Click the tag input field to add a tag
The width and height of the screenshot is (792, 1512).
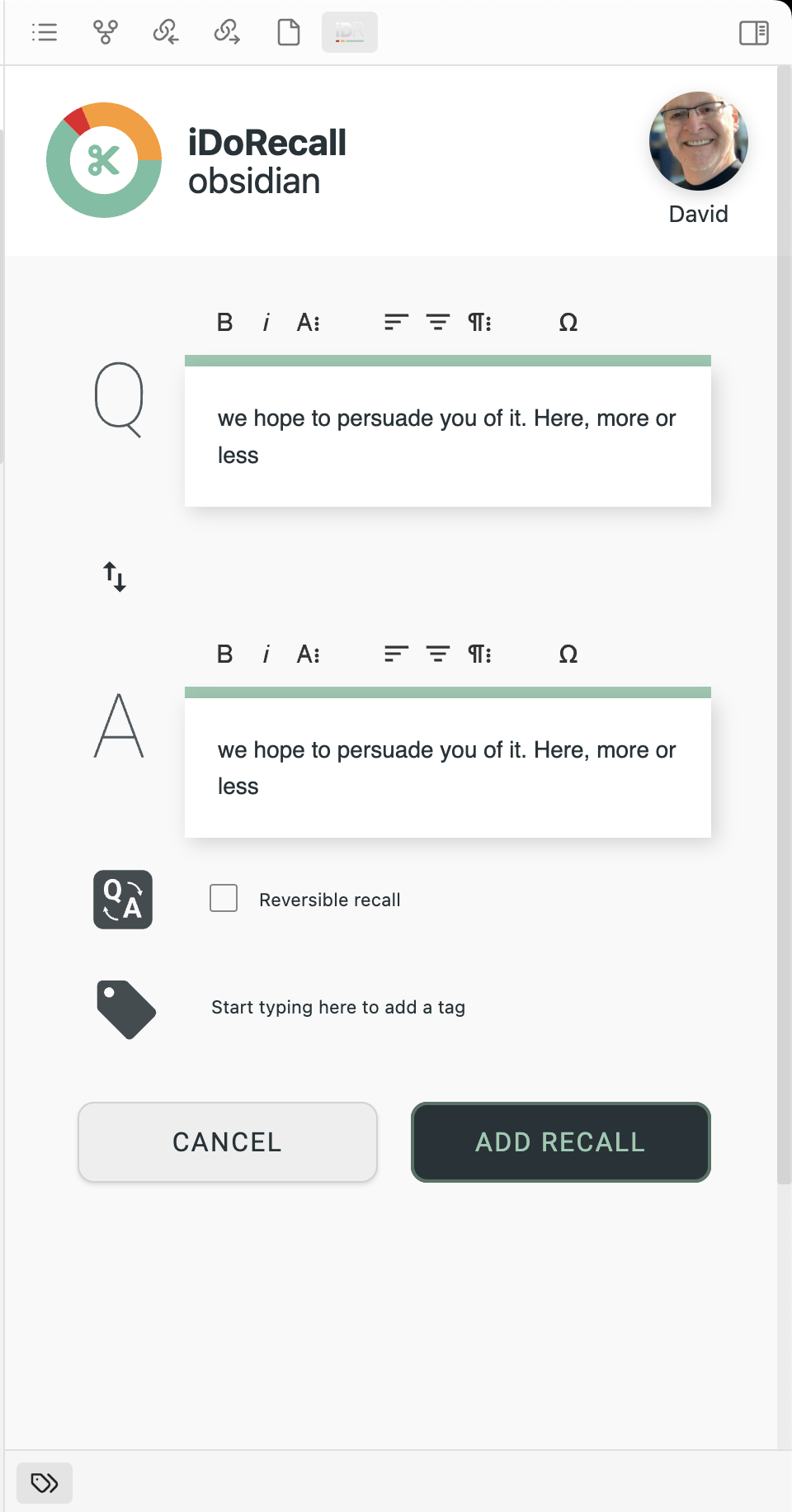click(x=338, y=1007)
